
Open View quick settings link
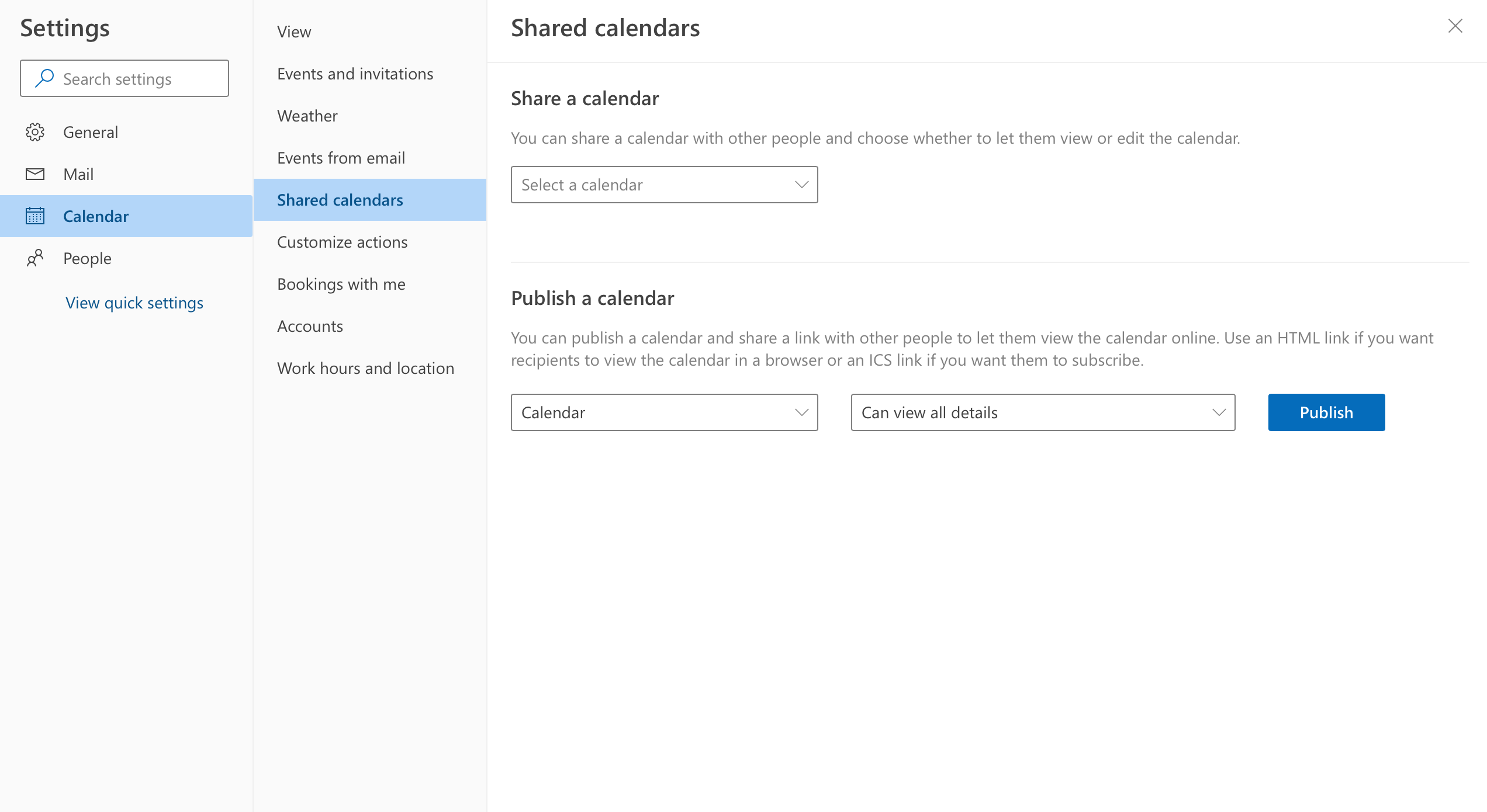[x=134, y=303]
